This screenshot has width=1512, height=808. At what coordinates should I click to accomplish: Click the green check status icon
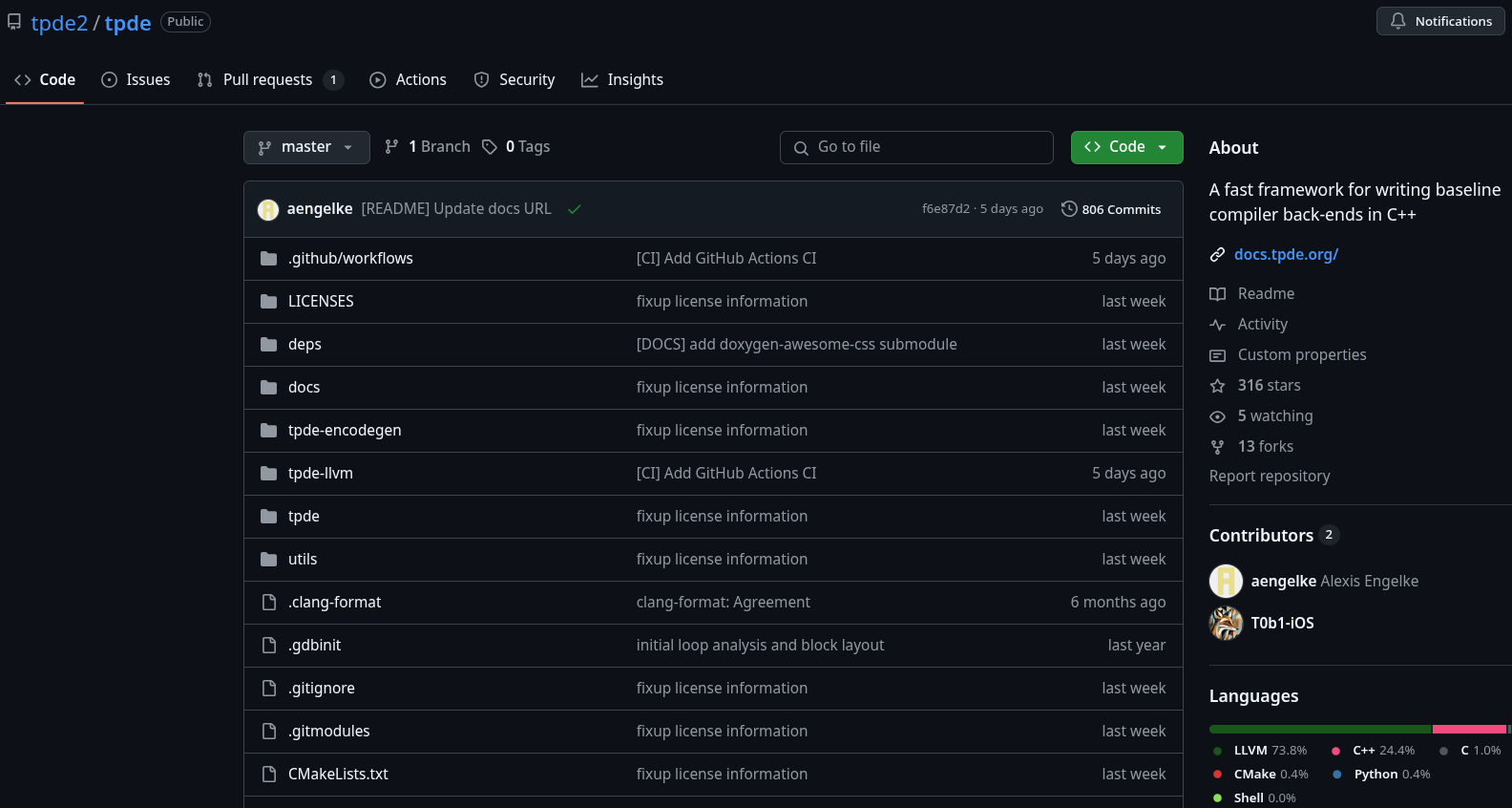point(574,209)
